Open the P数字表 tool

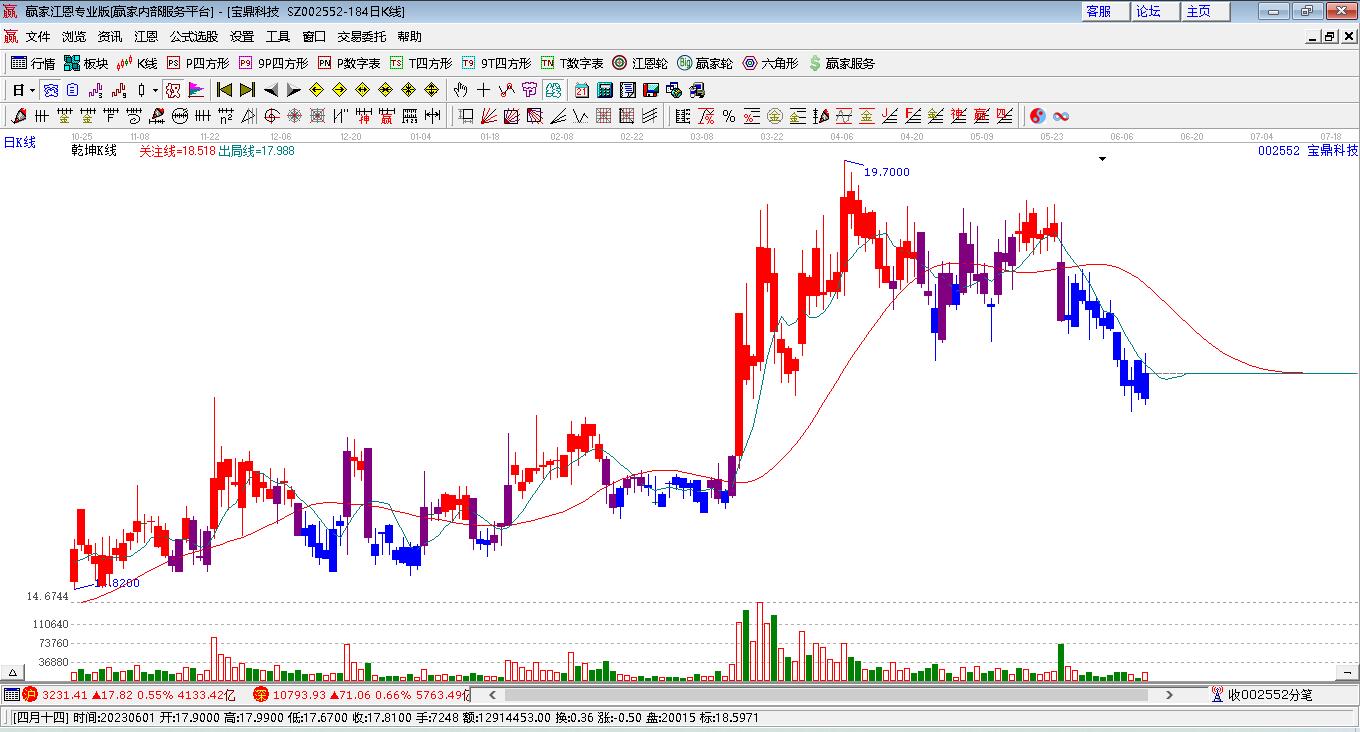[x=349, y=63]
